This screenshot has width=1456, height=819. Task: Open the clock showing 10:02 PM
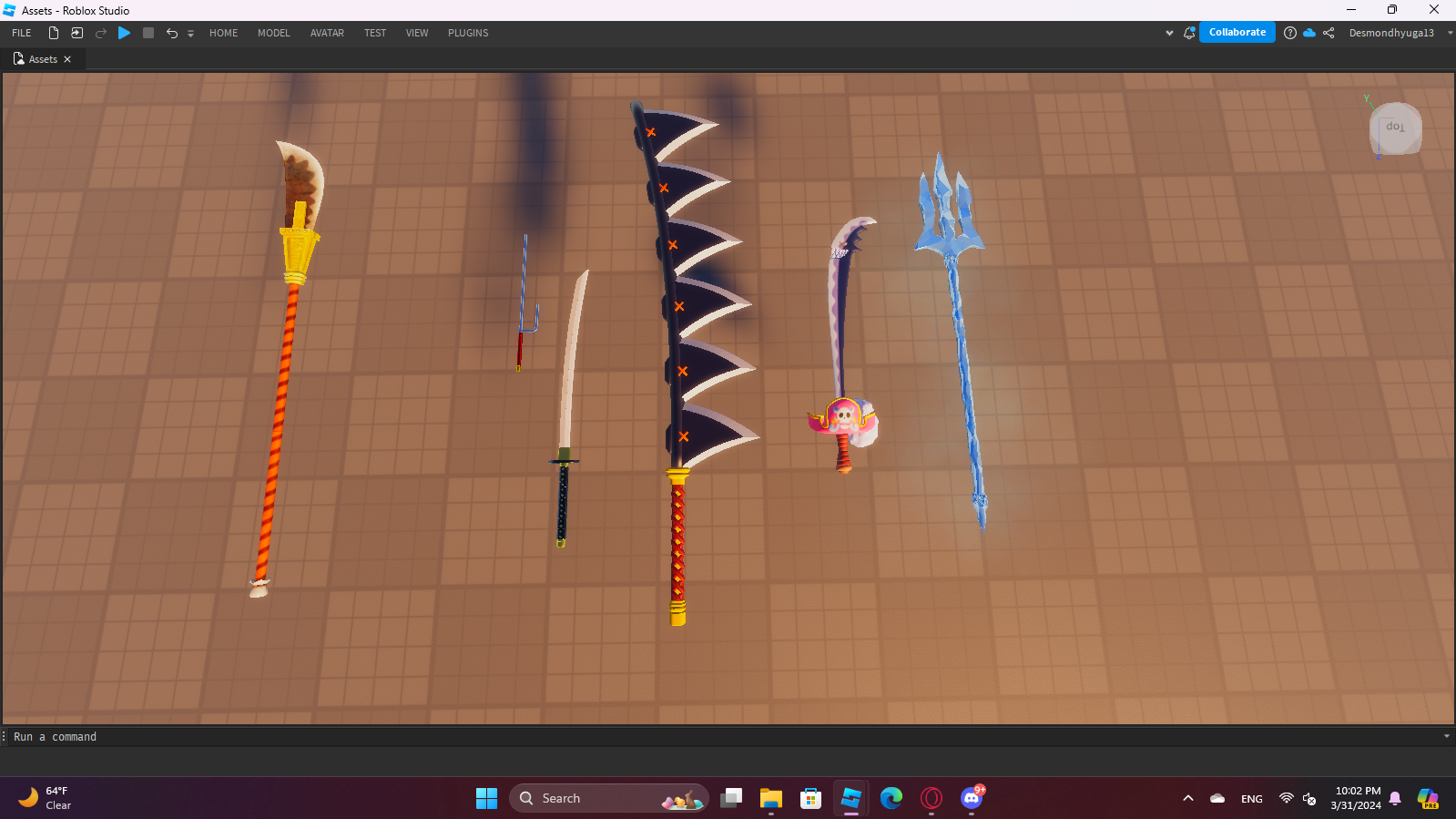1356,798
